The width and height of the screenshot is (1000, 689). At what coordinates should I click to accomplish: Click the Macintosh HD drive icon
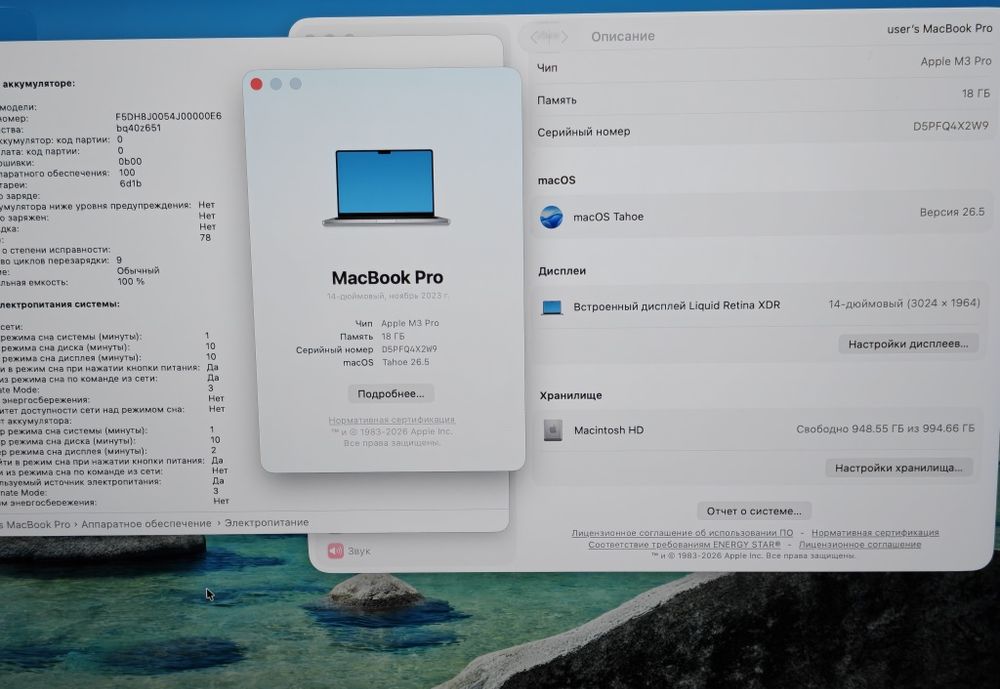click(x=553, y=431)
